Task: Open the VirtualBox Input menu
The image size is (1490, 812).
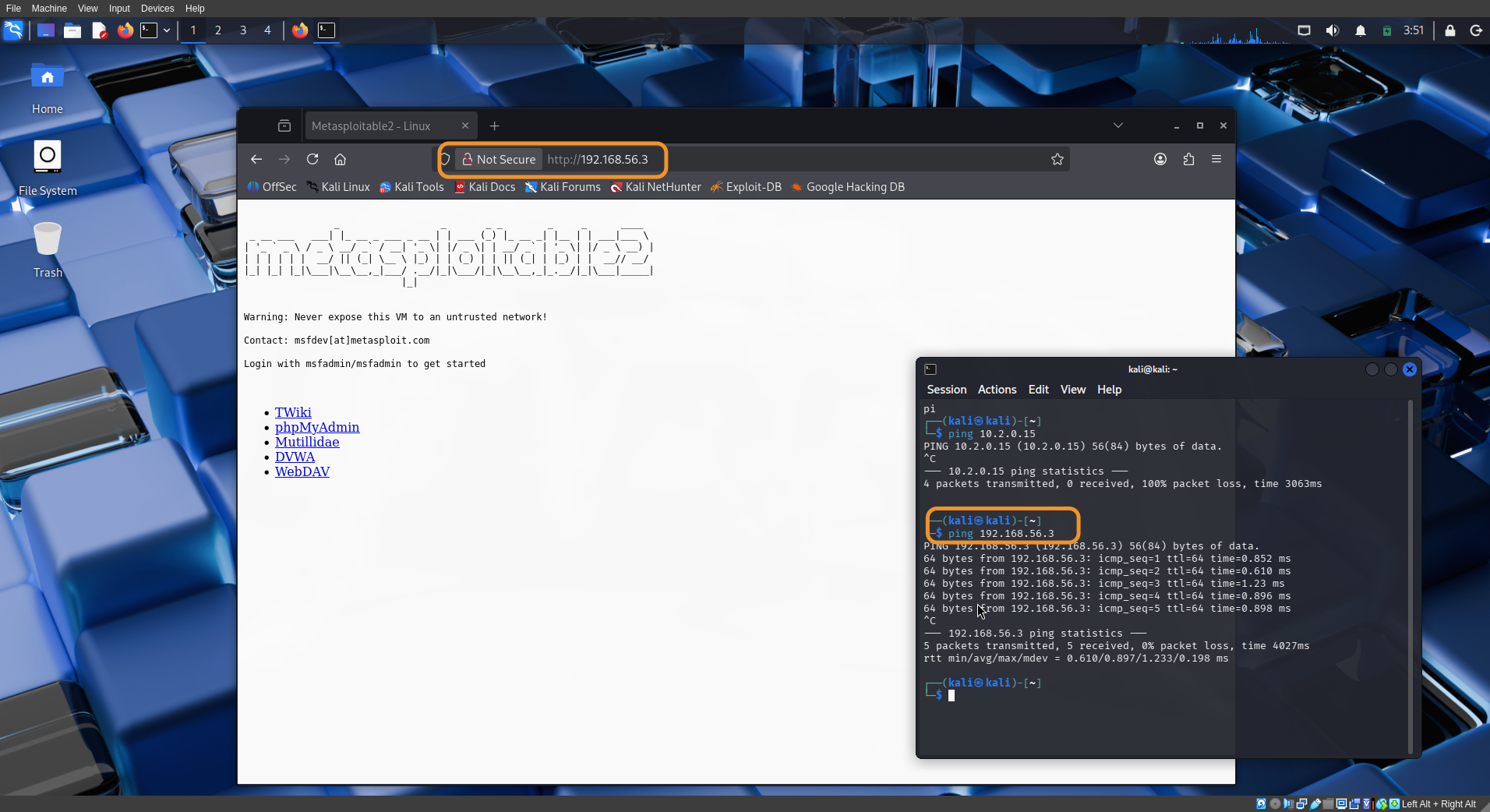Action: pos(119,9)
